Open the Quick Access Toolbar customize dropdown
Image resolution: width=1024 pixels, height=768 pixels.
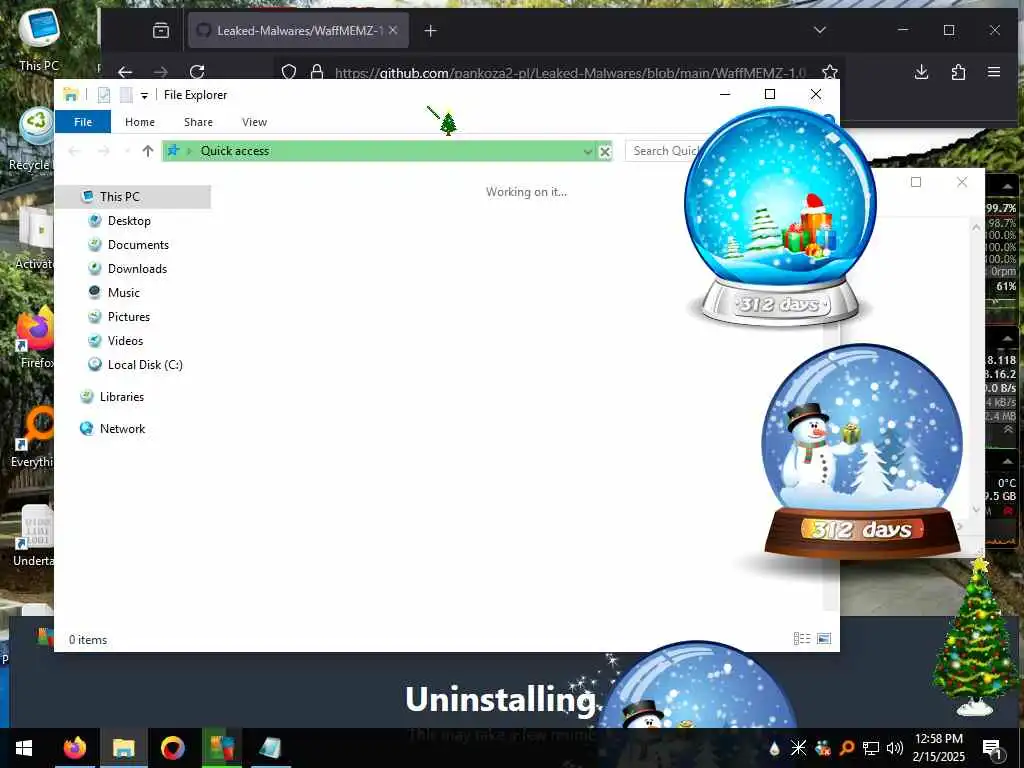[144, 95]
